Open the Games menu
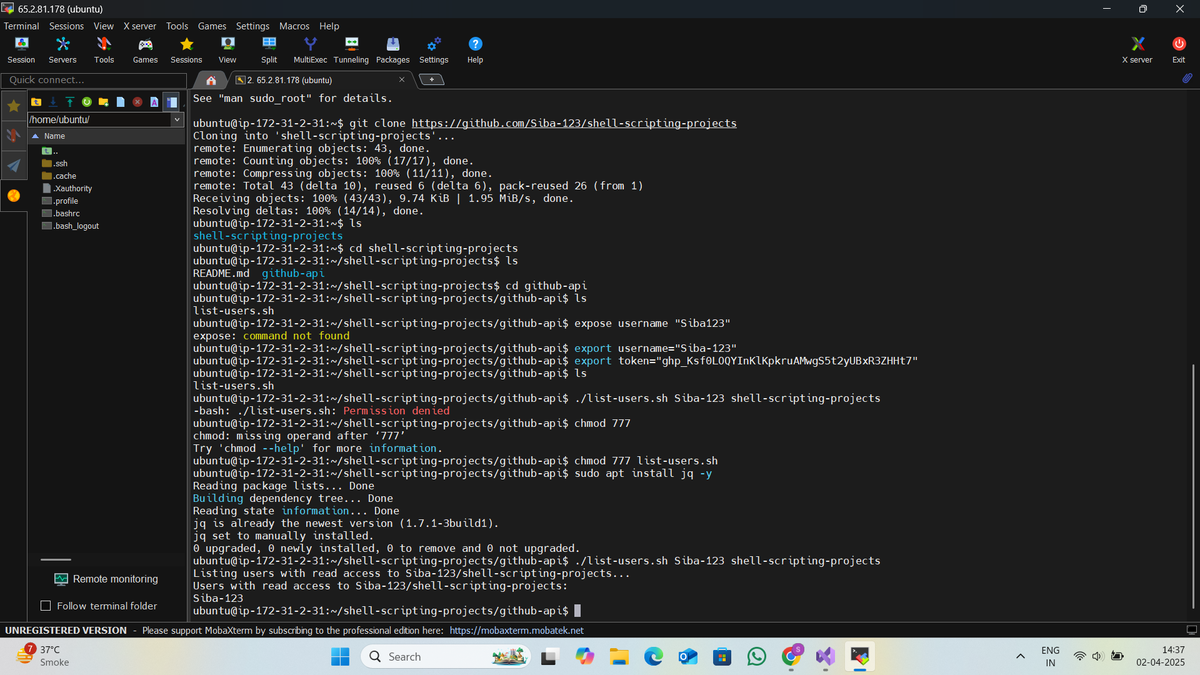Image resolution: width=1200 pixels, height=675 pixels. (x=212, y=26)
